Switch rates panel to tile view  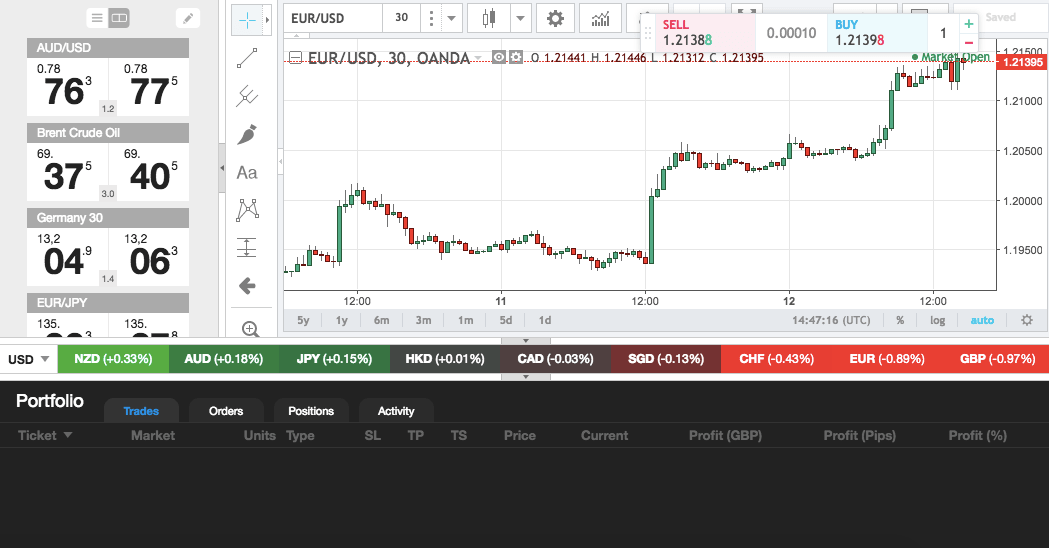point(119,18)
